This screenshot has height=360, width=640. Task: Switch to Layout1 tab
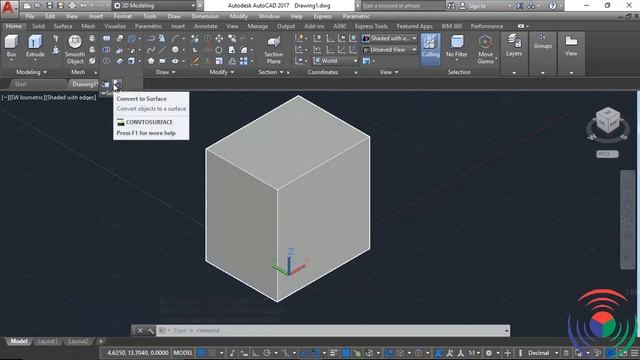coord(47,341)
